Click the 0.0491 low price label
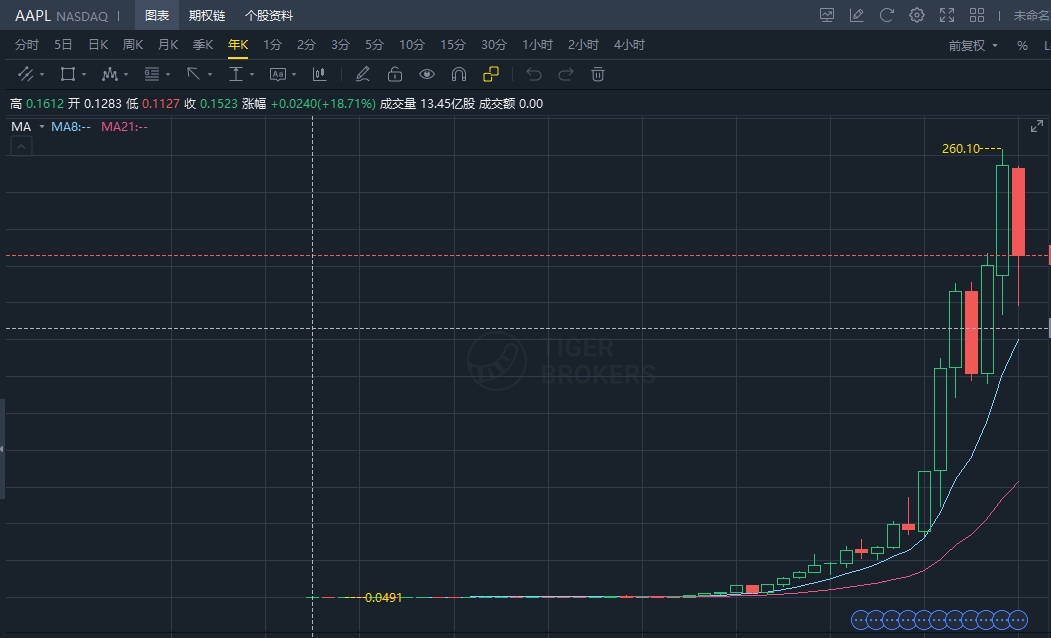Image resolution: width=1051 pixels, height=638 pixels. [x=383, y=597]
